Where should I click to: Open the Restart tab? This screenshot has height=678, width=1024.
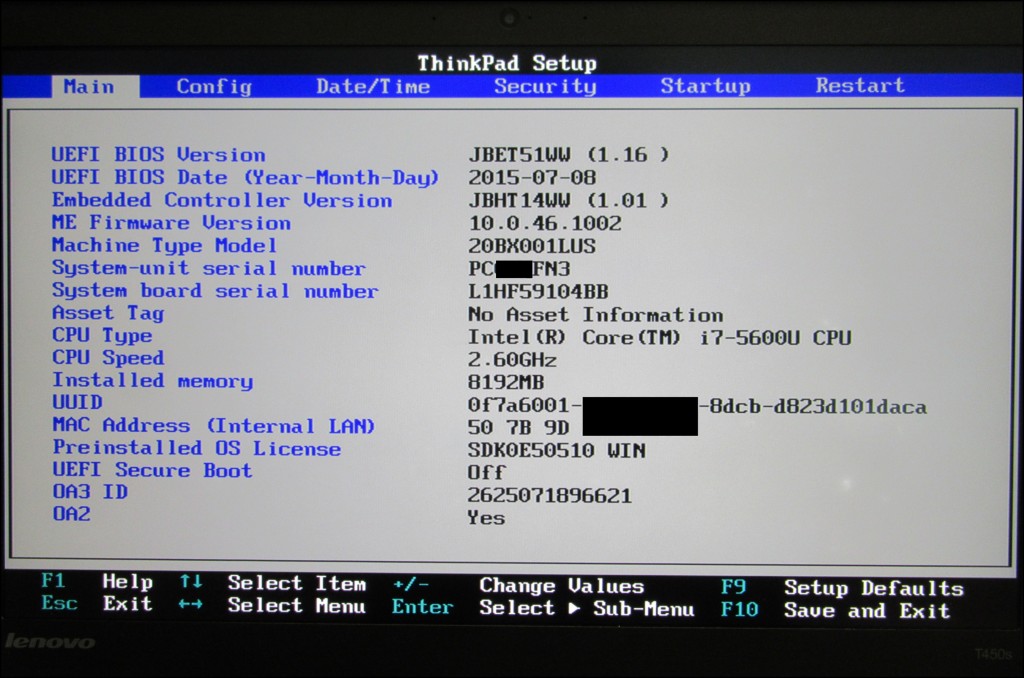click(860, 85)
